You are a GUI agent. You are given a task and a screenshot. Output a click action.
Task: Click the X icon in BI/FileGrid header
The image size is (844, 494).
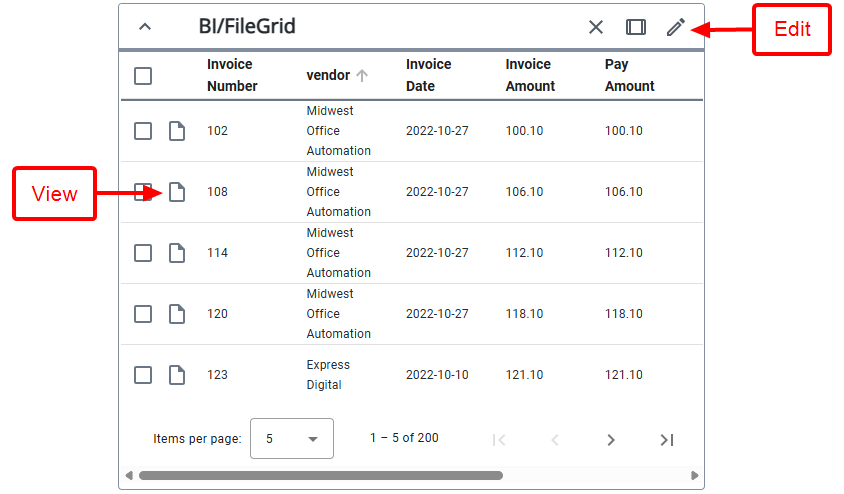(596, 27)
